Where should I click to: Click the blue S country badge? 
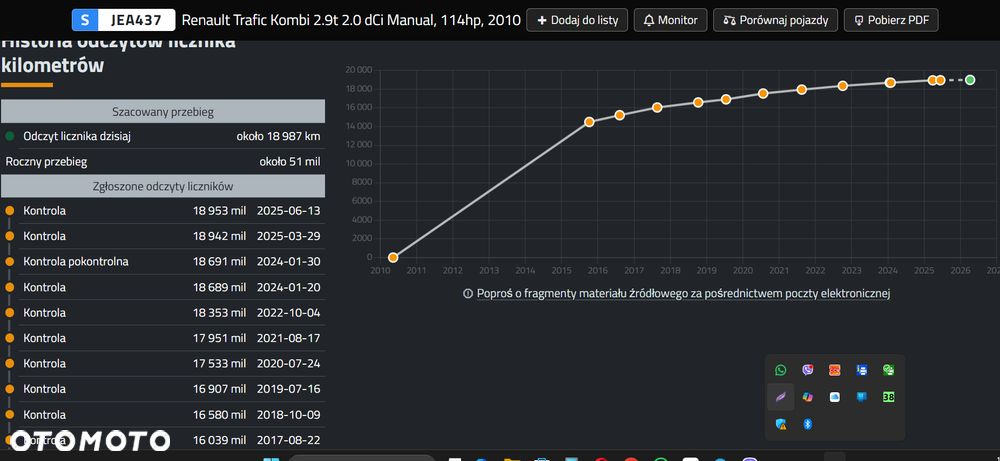coord(85,20)
